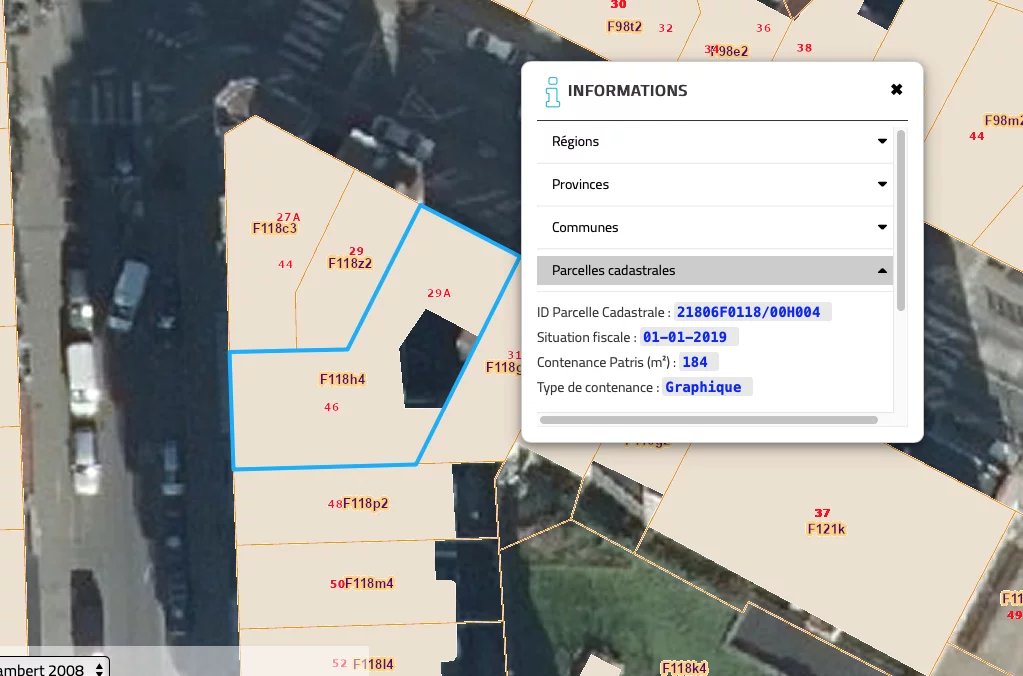Click the parcel ID value 21806F0118/00H004

pos(748,312)
